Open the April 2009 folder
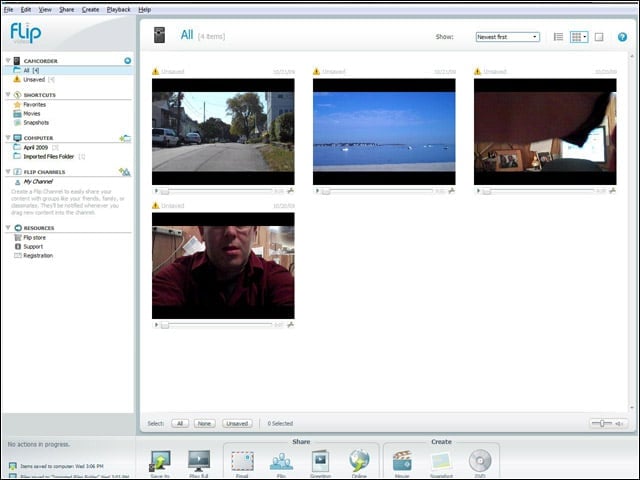Screen dimensions: 640x480 [x=36, y=147]
